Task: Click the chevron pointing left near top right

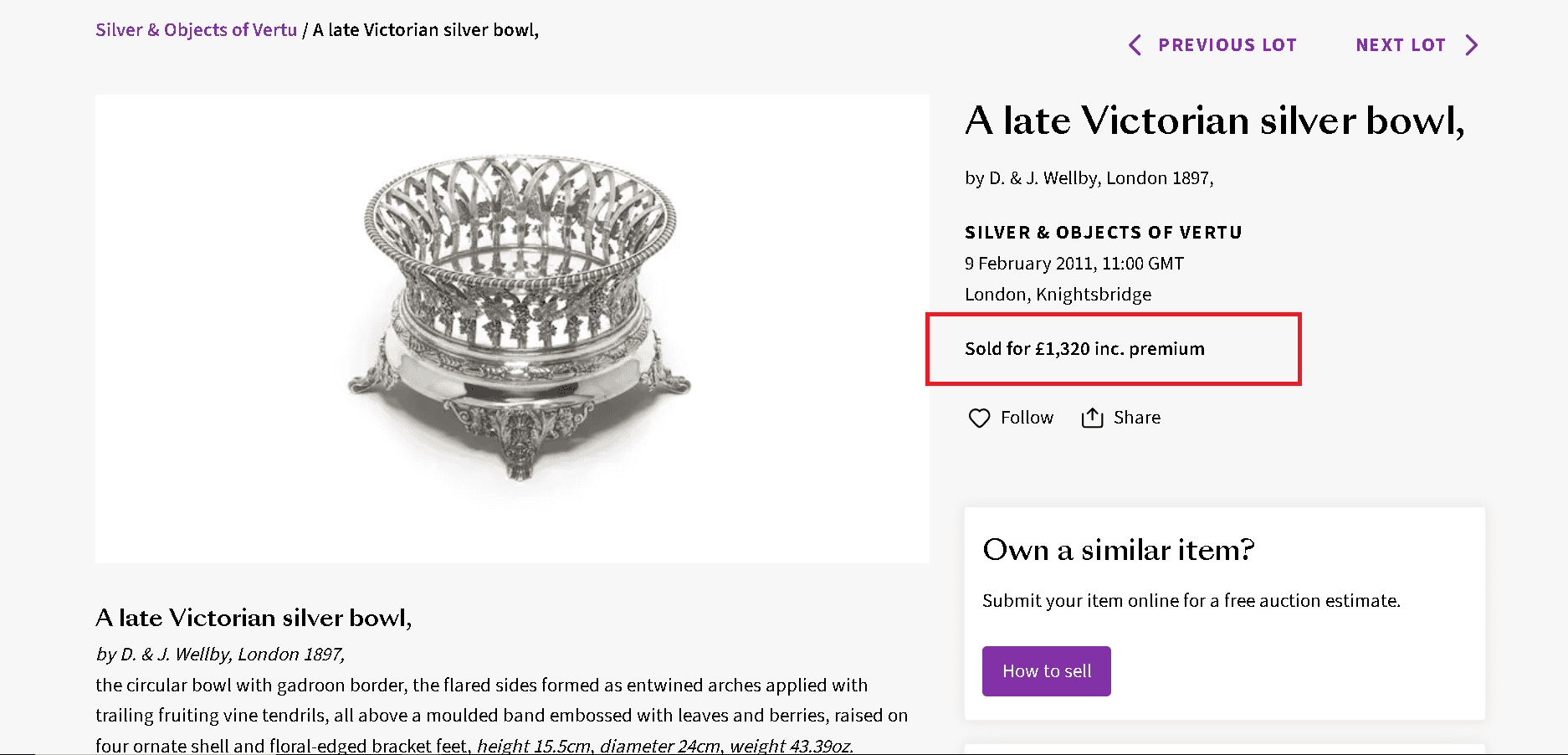Action: [1135, 44]
